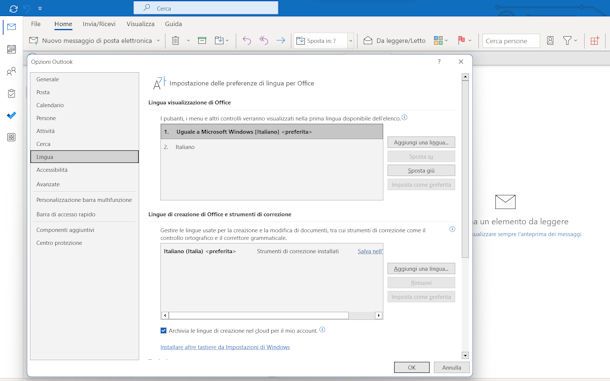
Task: Select the 'Italiano' display language row
Action: [x=272, y=147]
